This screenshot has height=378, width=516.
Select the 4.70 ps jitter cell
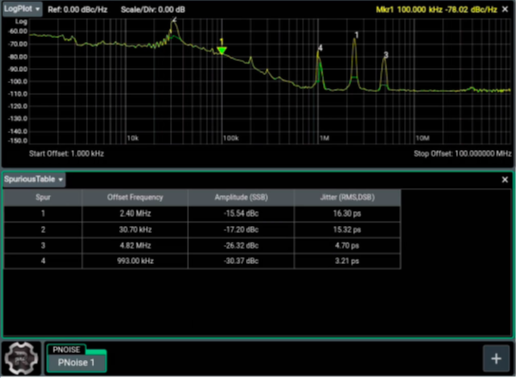click(347, 246)
